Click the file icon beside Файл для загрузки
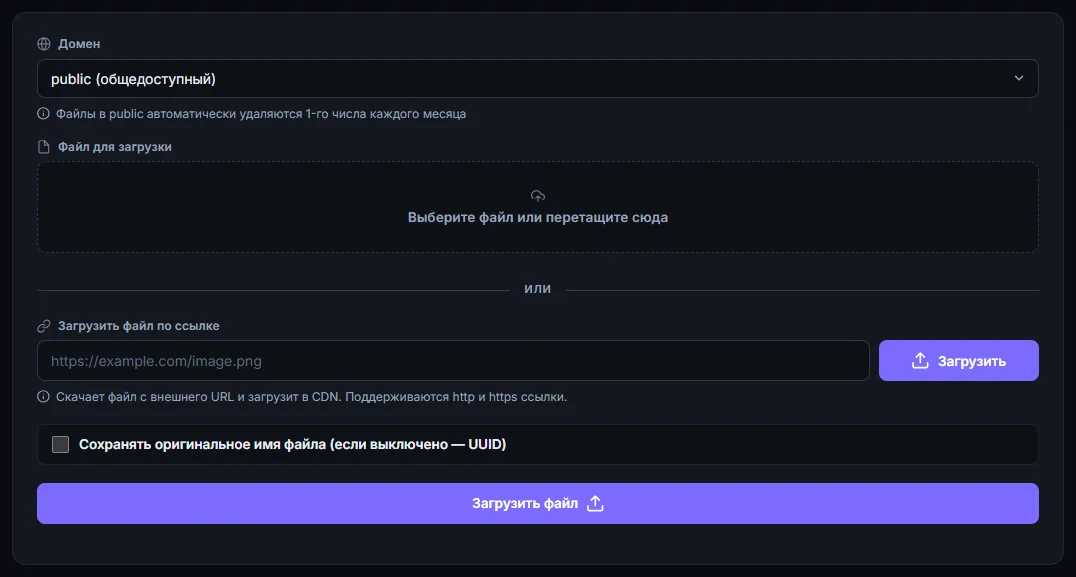Screen dimensions: 1076x577 [44, 147]
